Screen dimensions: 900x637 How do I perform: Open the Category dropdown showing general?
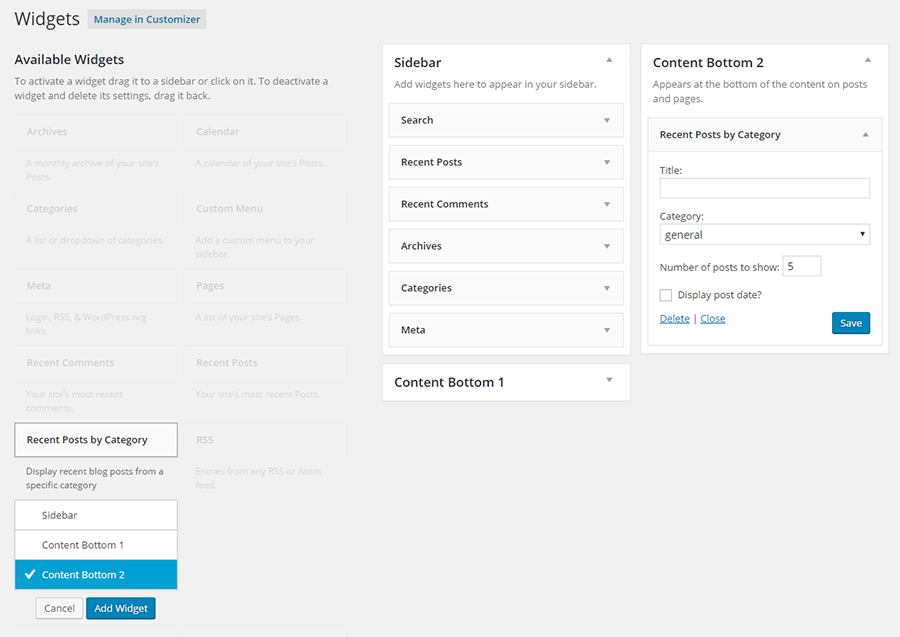(x=764, y=233)
